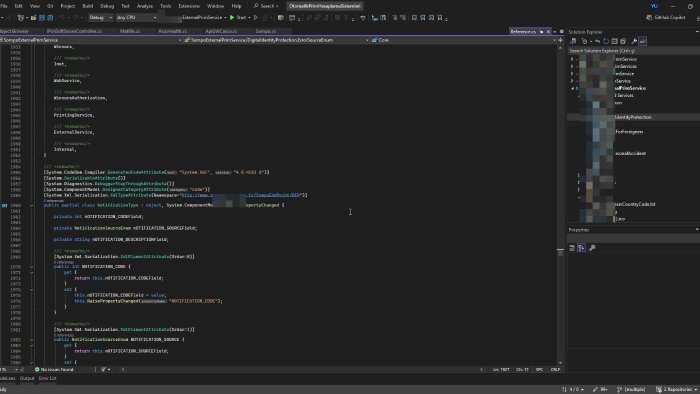The image size is (700, 394).
Task: Collapse the NOTIFICATION_CODE property fold
Action: [x=31, y=267]
